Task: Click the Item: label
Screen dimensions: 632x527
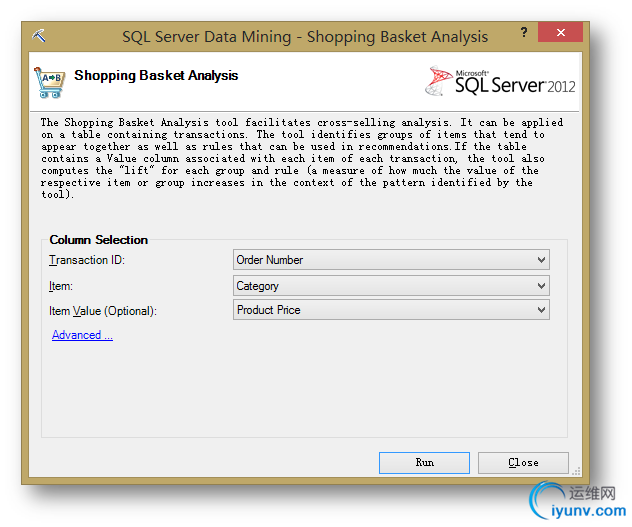Action: point(61,286)
